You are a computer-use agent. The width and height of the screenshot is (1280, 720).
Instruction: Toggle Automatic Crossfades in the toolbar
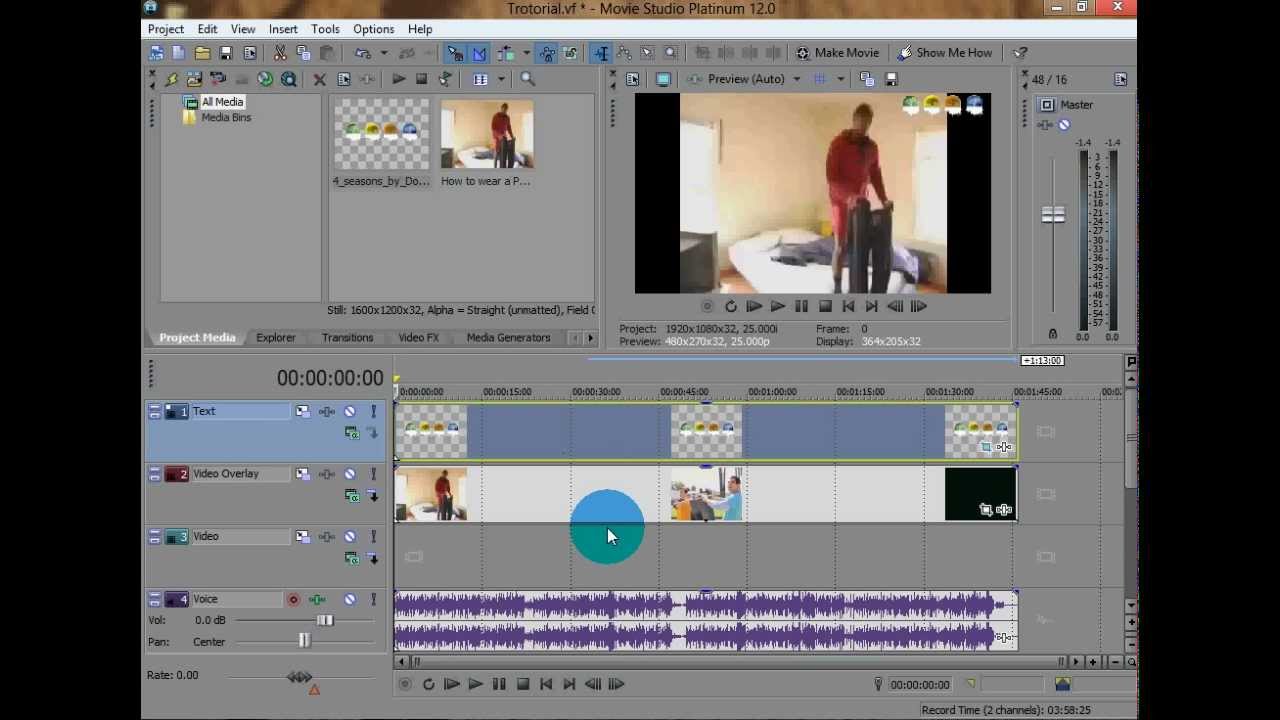click(x=479, y=53)
